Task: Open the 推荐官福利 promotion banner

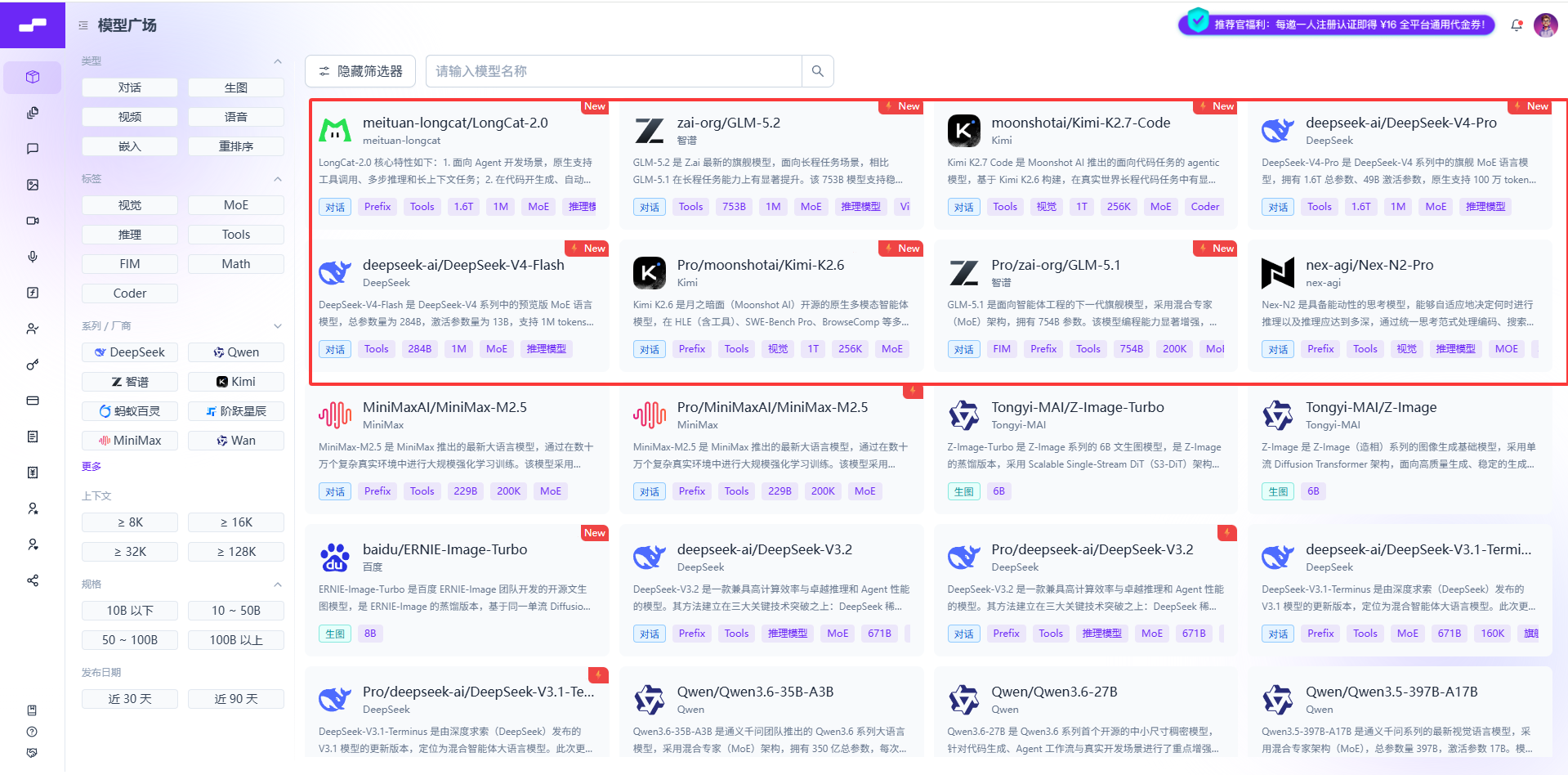Action: point(1337,25)
